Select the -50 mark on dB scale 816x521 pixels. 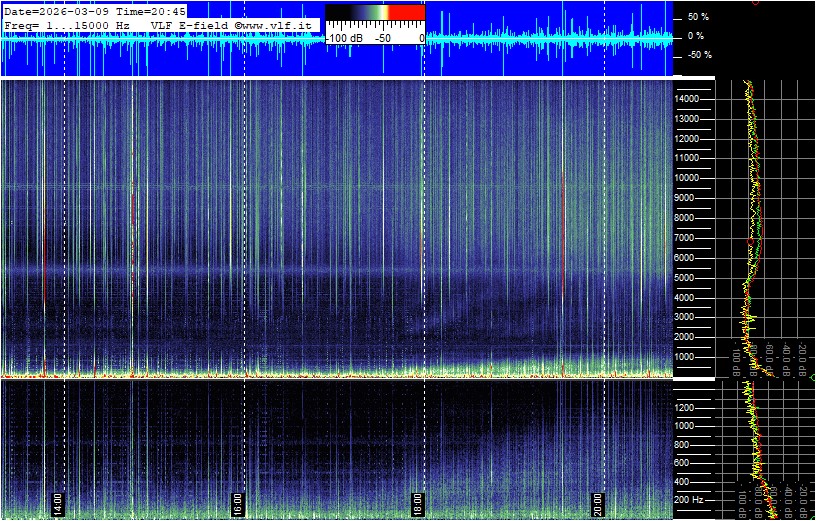(382, 37)
